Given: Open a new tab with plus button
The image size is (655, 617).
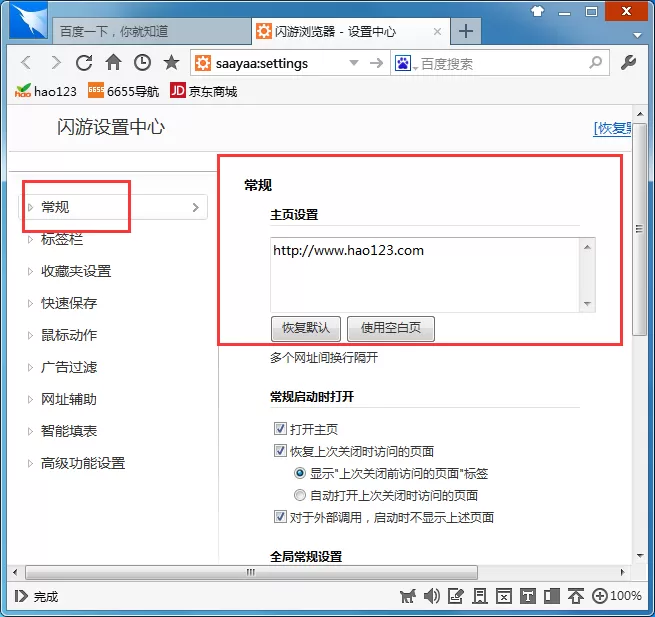Looking at the screenshot, I should click(x=466, y=31).
